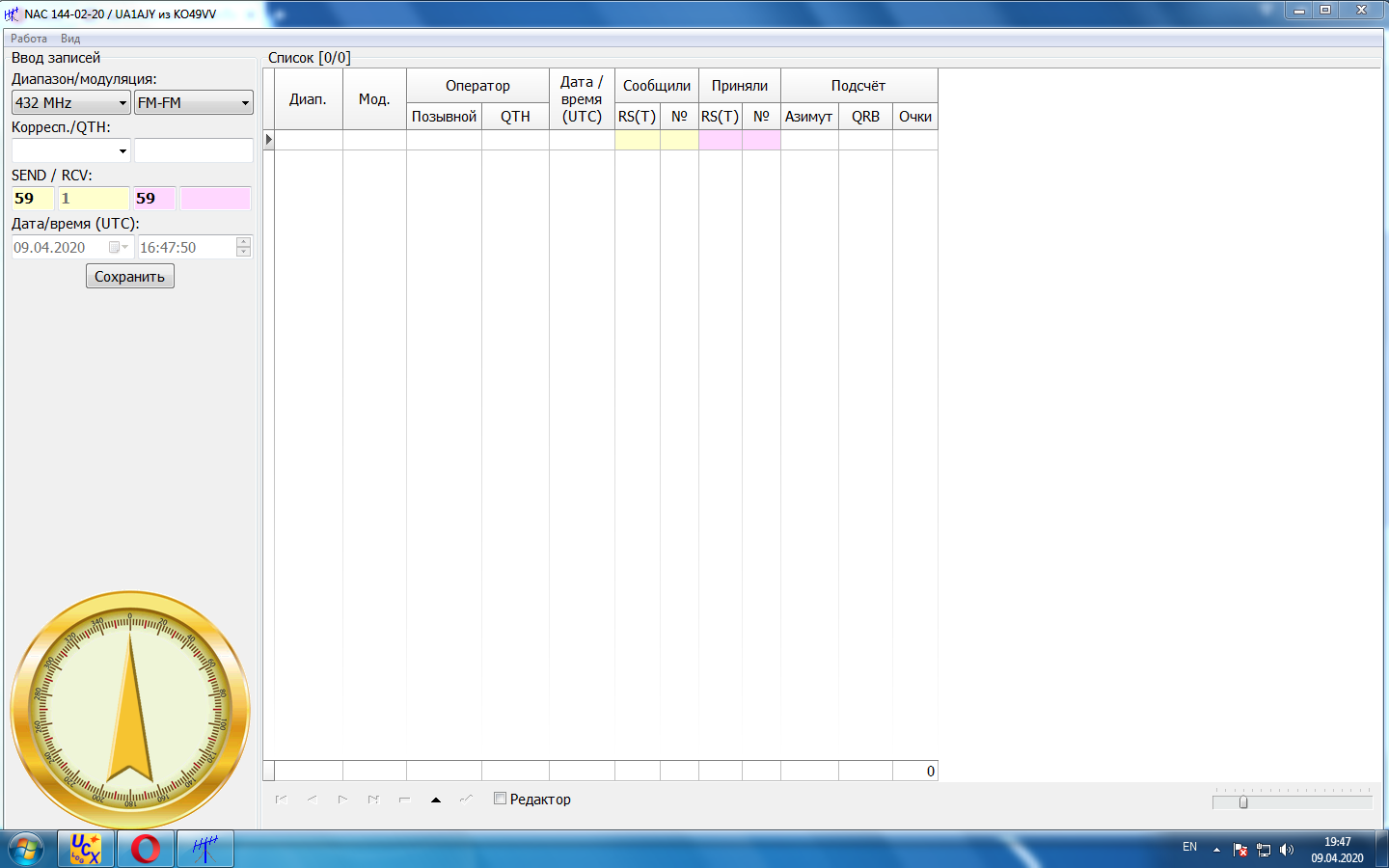Screen dimensions: 1389x868
Task: Click the gold compass azimuth dial
Action: (x=130, y=711)
